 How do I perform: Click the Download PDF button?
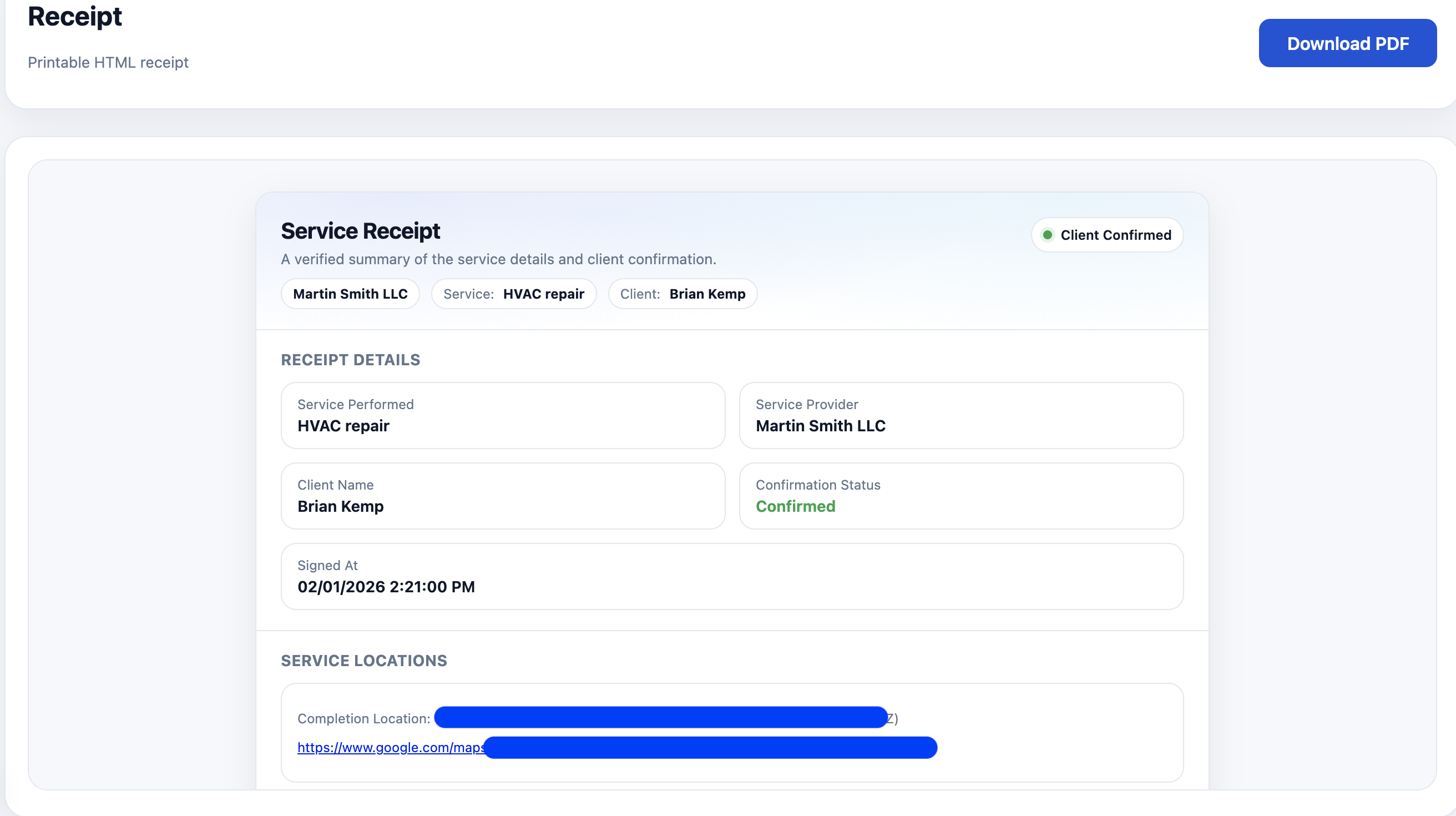pos(1347,43)
